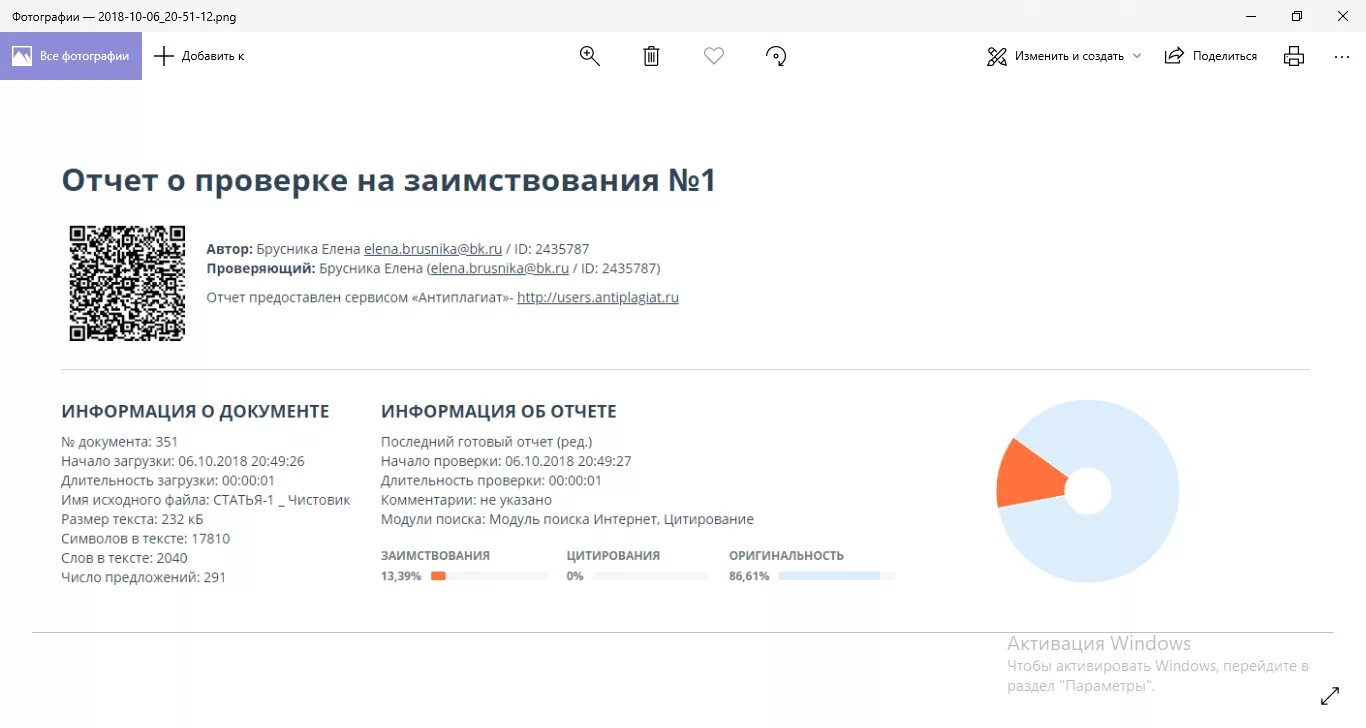Screen dimensions: 1366x728
Task: Click the ОРИГИНАЛЬНОСТЬ blue progress bar
Action: (x=836, y=576)
